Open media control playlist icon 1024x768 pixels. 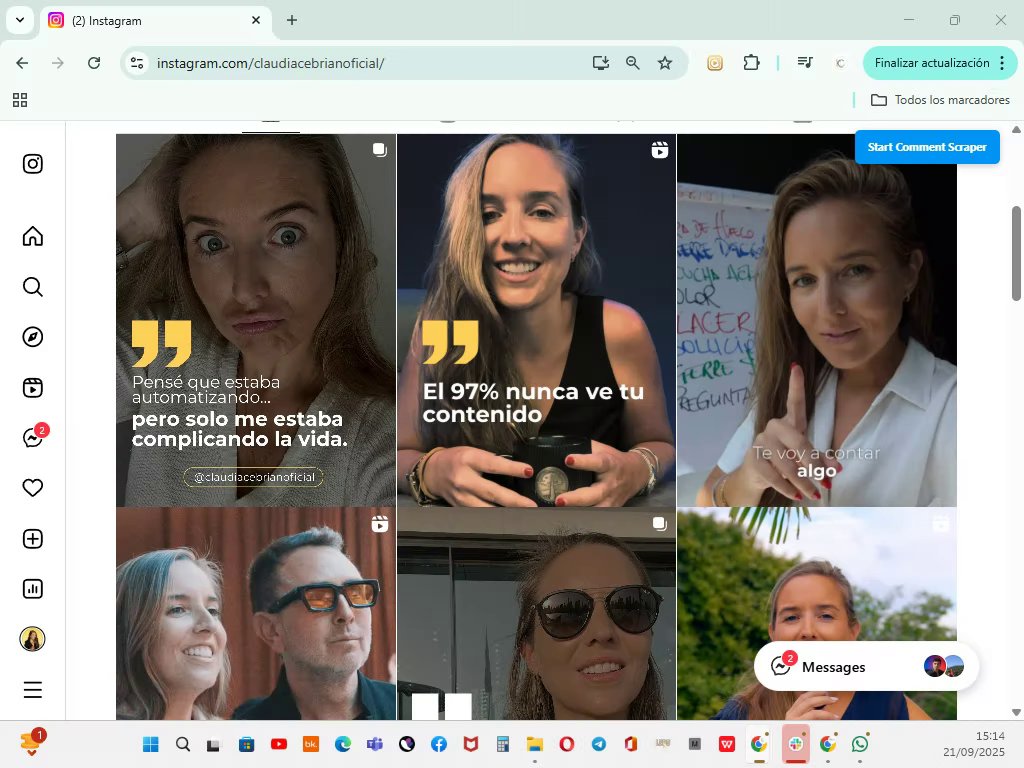[x=805, y=63]
